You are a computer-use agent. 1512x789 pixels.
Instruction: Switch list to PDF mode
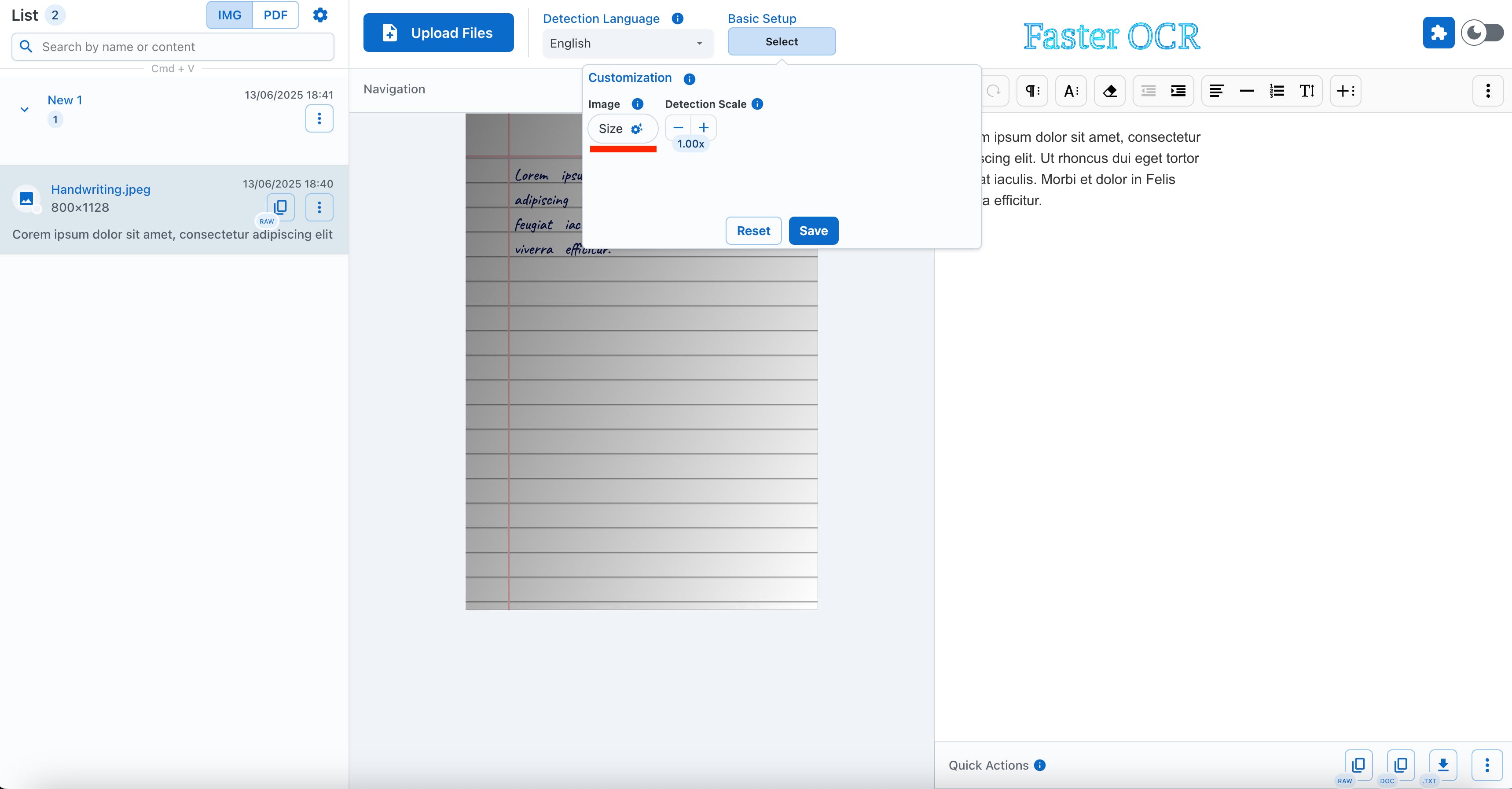click(x=275, y=15)
